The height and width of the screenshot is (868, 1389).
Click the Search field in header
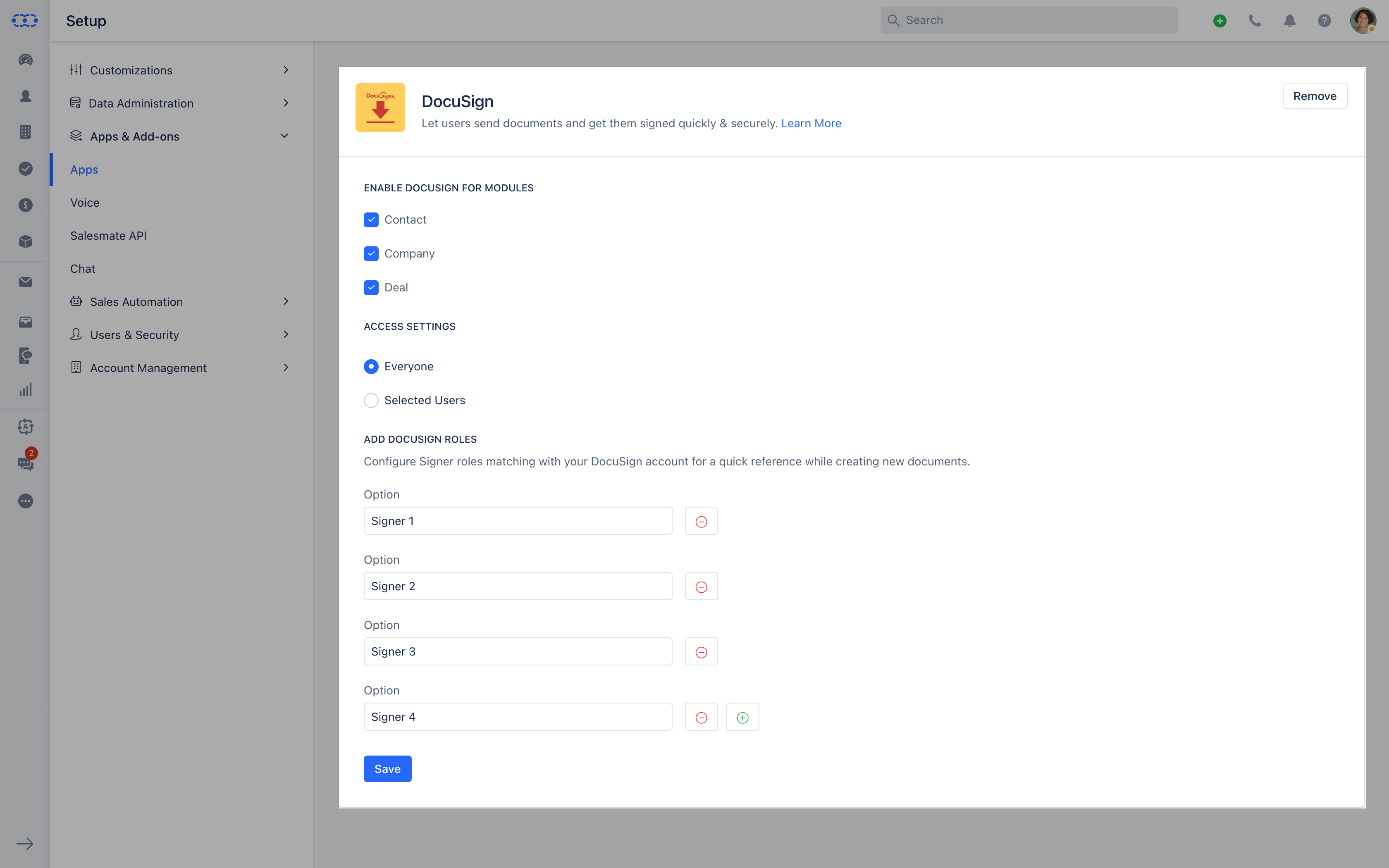point(1029,21)
